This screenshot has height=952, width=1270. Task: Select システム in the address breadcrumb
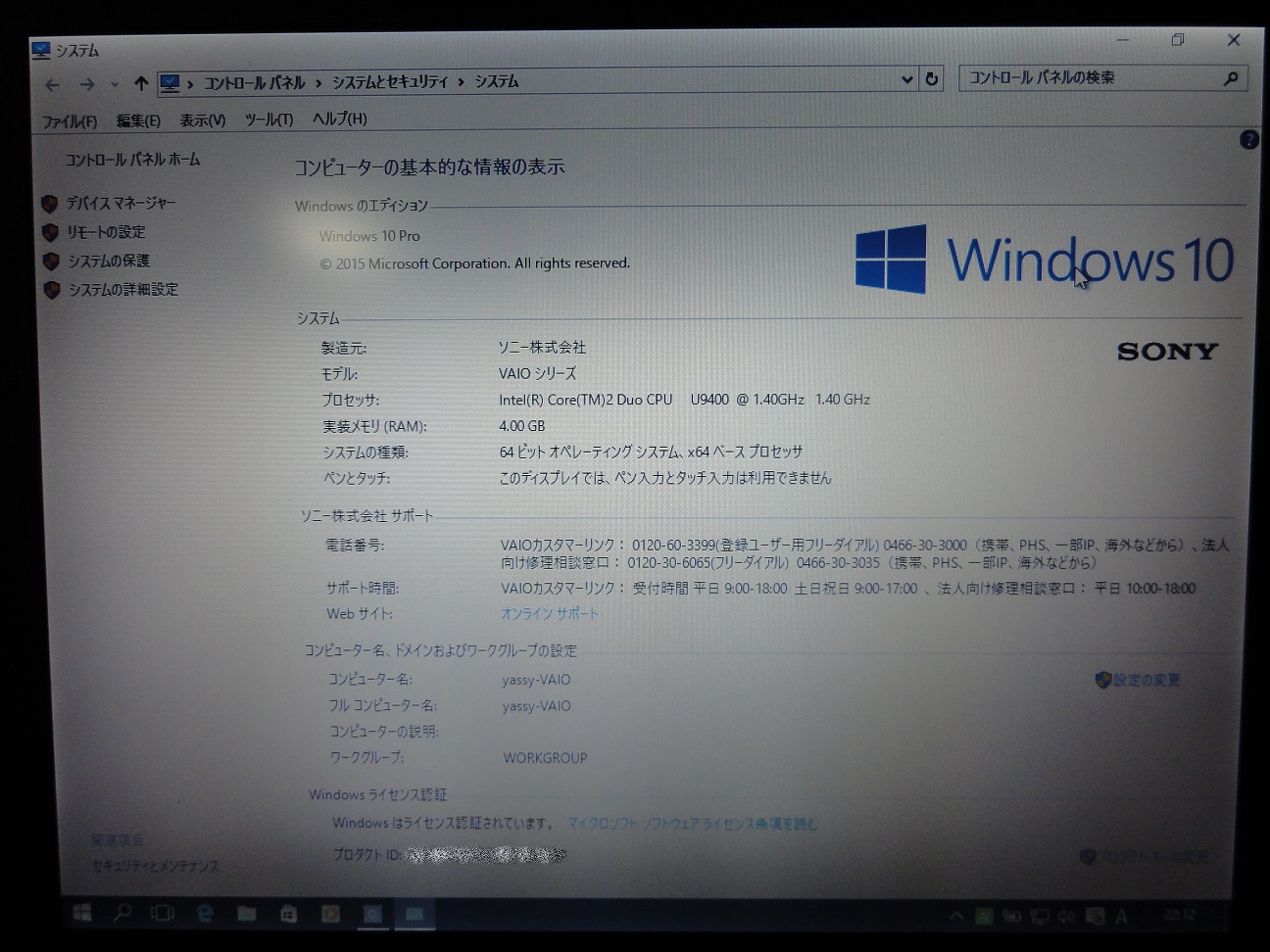pyautogui.click(x=497, y=81)
